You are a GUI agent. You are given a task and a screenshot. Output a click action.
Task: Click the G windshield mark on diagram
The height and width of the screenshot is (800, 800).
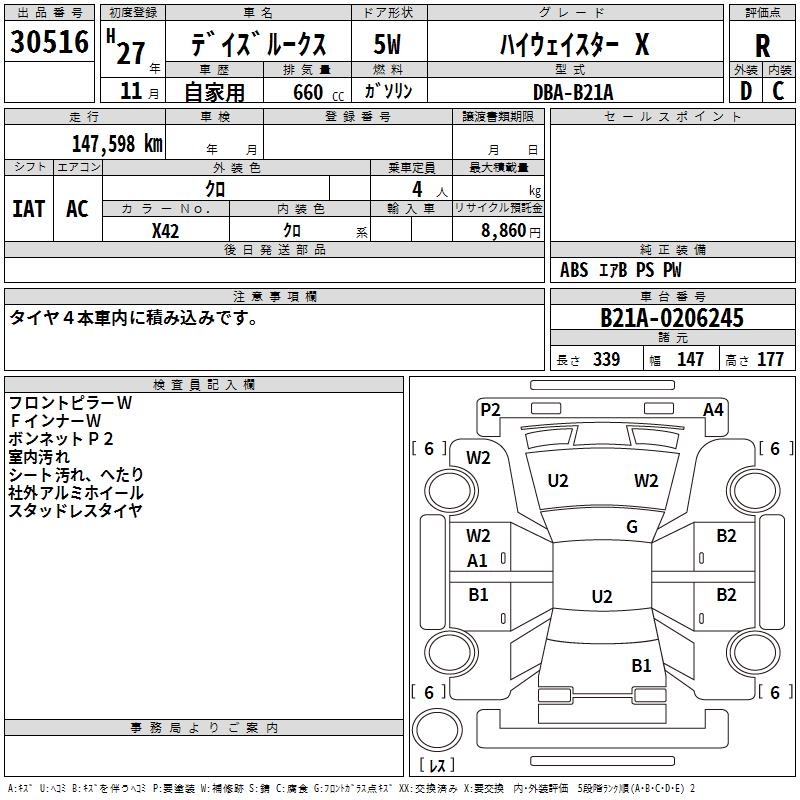click(632, 527)
